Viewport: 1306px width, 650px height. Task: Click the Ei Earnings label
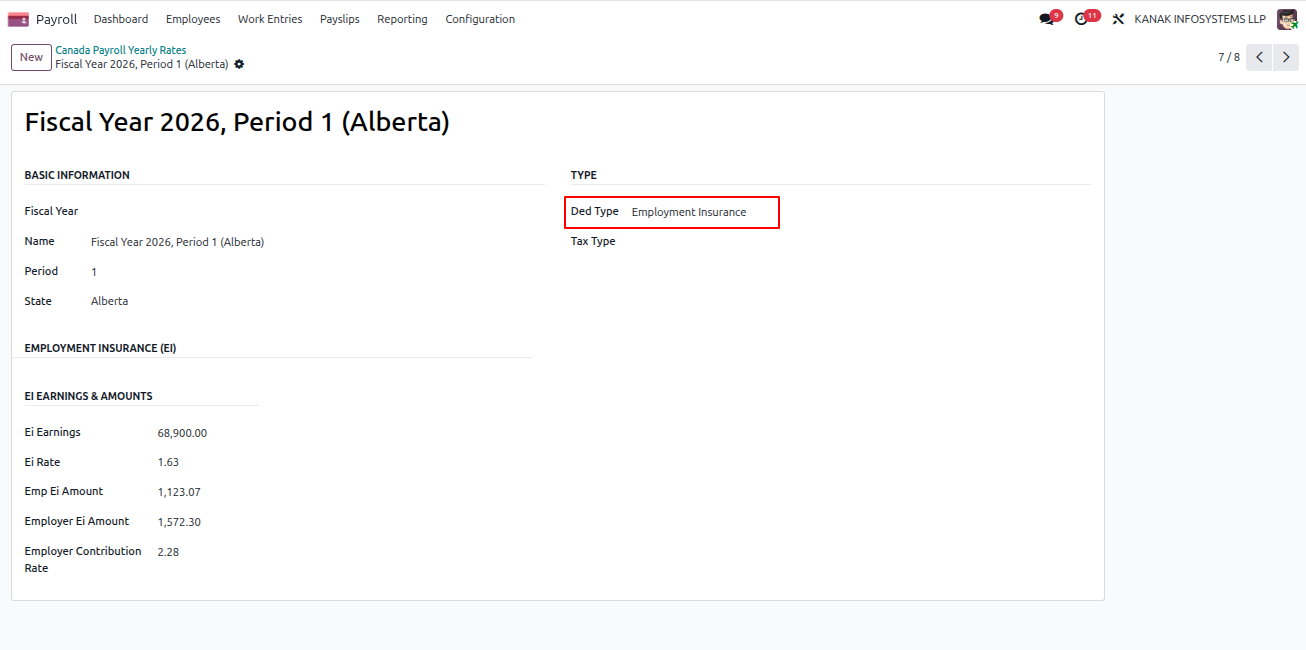(52, 432)
